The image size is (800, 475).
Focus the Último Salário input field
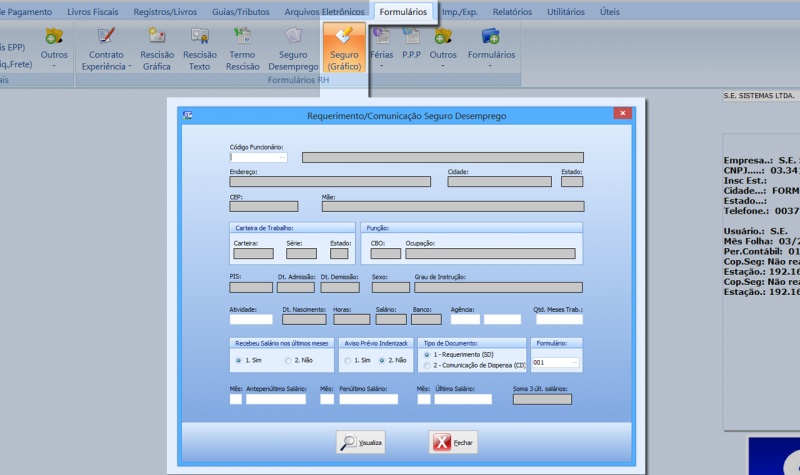tap(463, 399)
